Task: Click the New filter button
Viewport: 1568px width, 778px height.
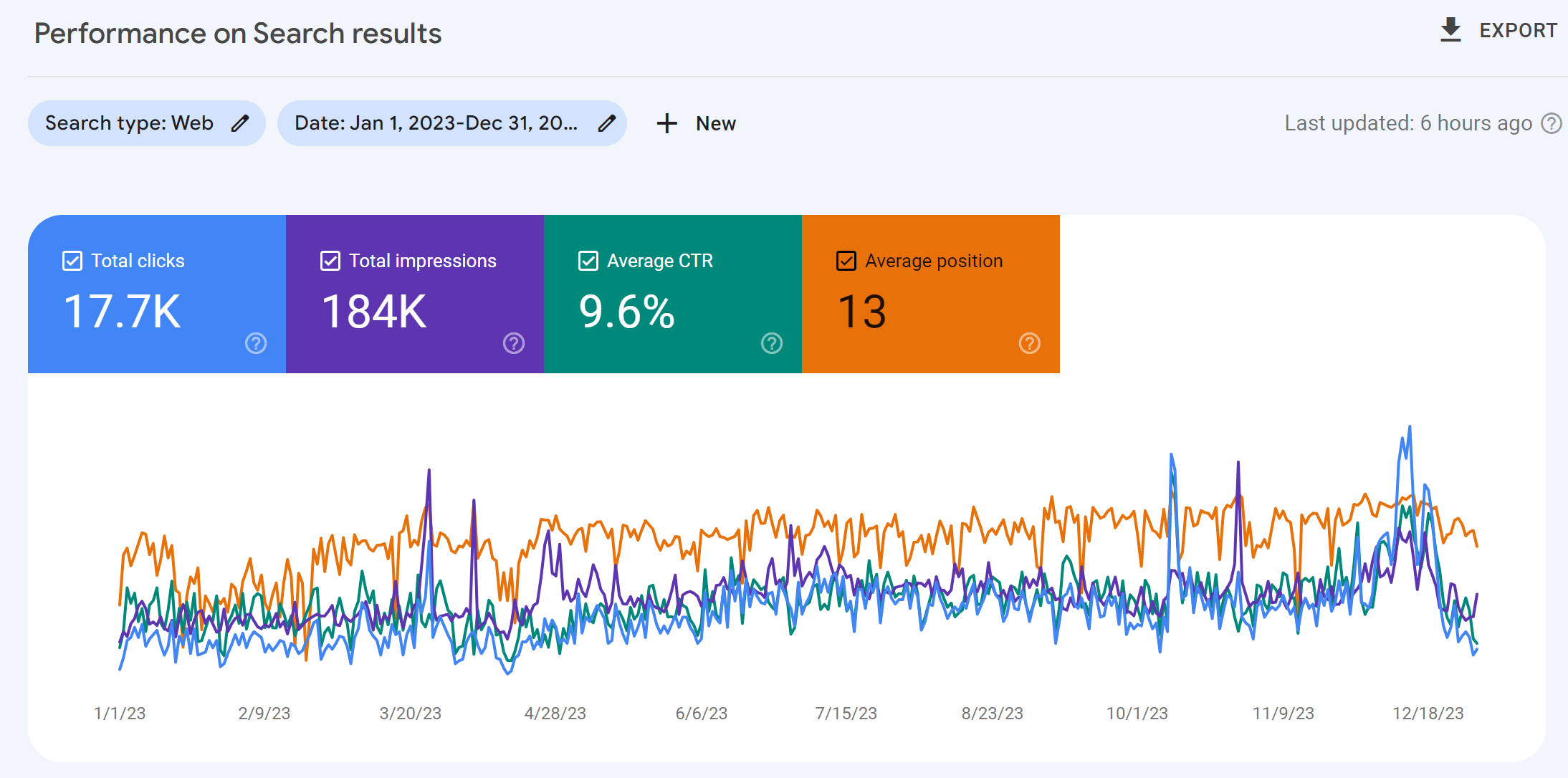Action: tap(715, 123)
